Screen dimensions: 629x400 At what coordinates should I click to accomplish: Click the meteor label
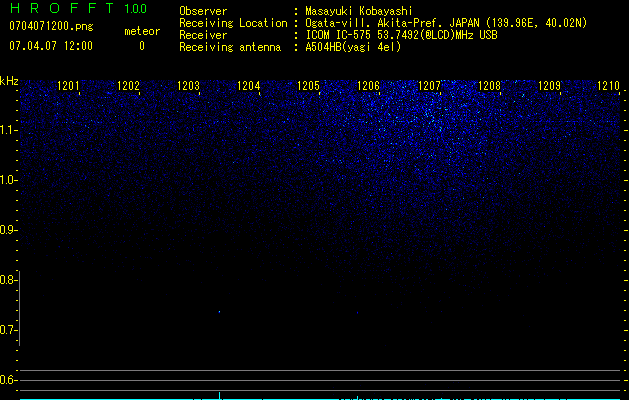[142, 31]
